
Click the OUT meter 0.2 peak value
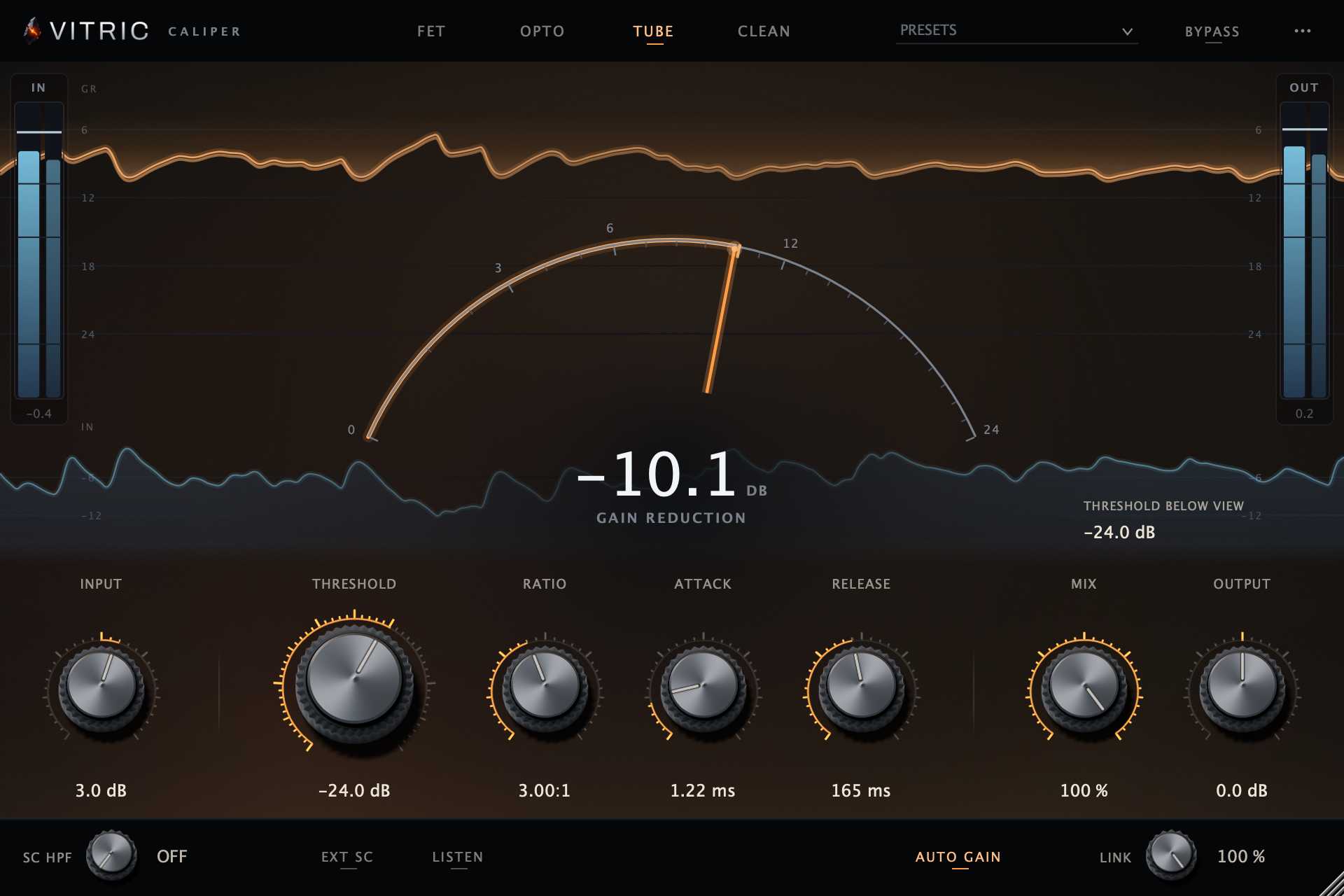coord(1304,414)
